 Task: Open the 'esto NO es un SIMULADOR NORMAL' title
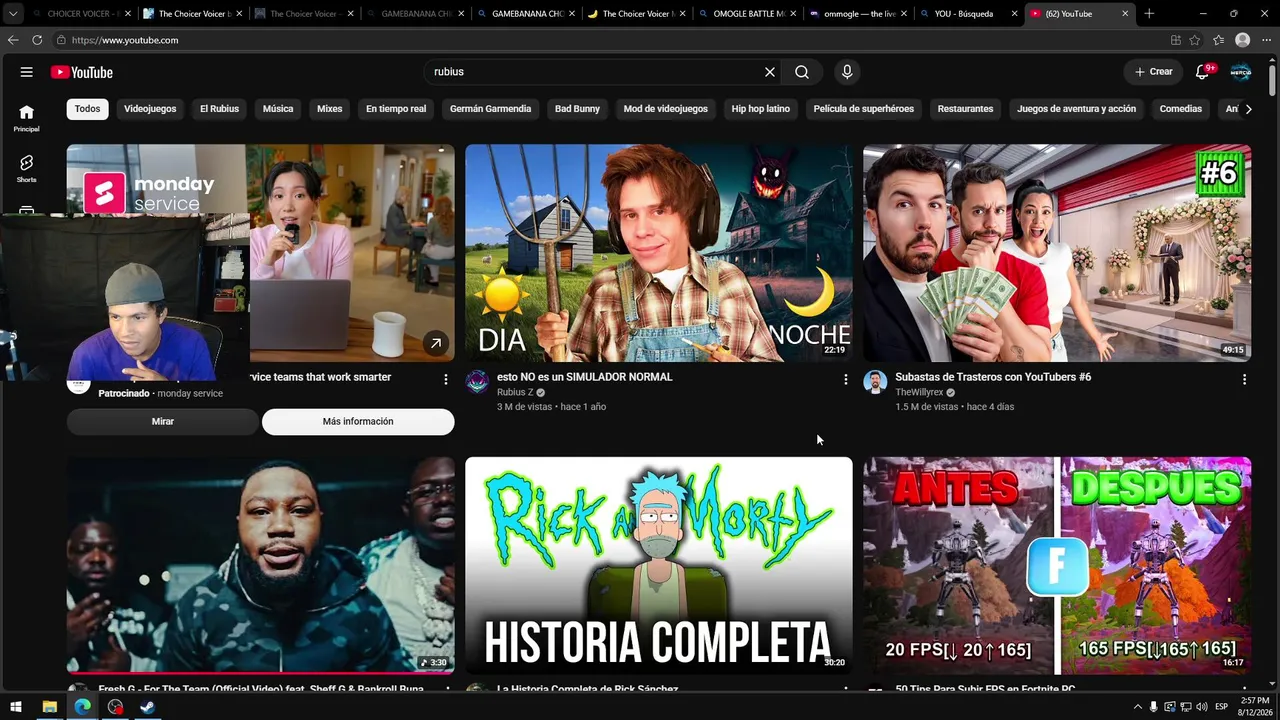point(585,377)
